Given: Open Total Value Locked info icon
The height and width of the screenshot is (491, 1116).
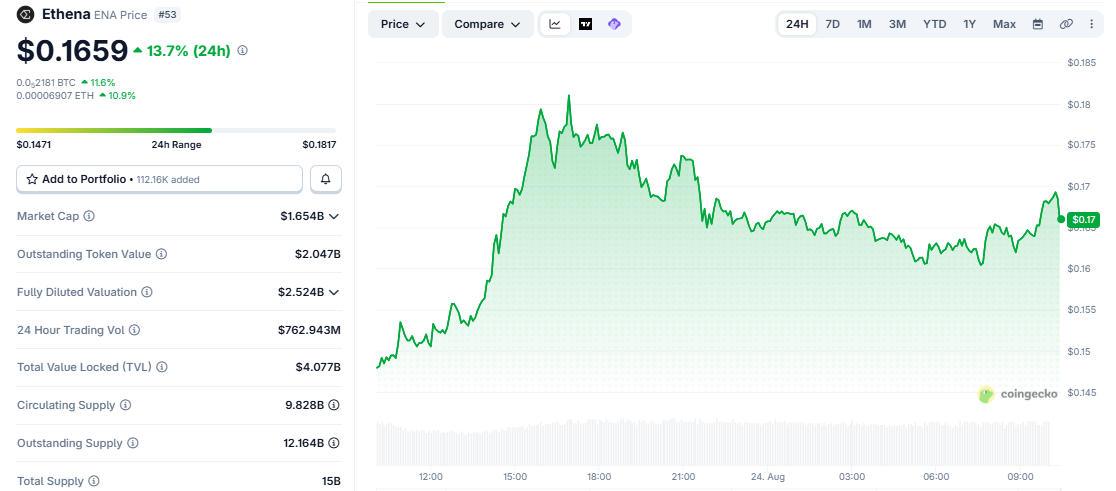Looking at the screenshot, I should click(162, 367).
